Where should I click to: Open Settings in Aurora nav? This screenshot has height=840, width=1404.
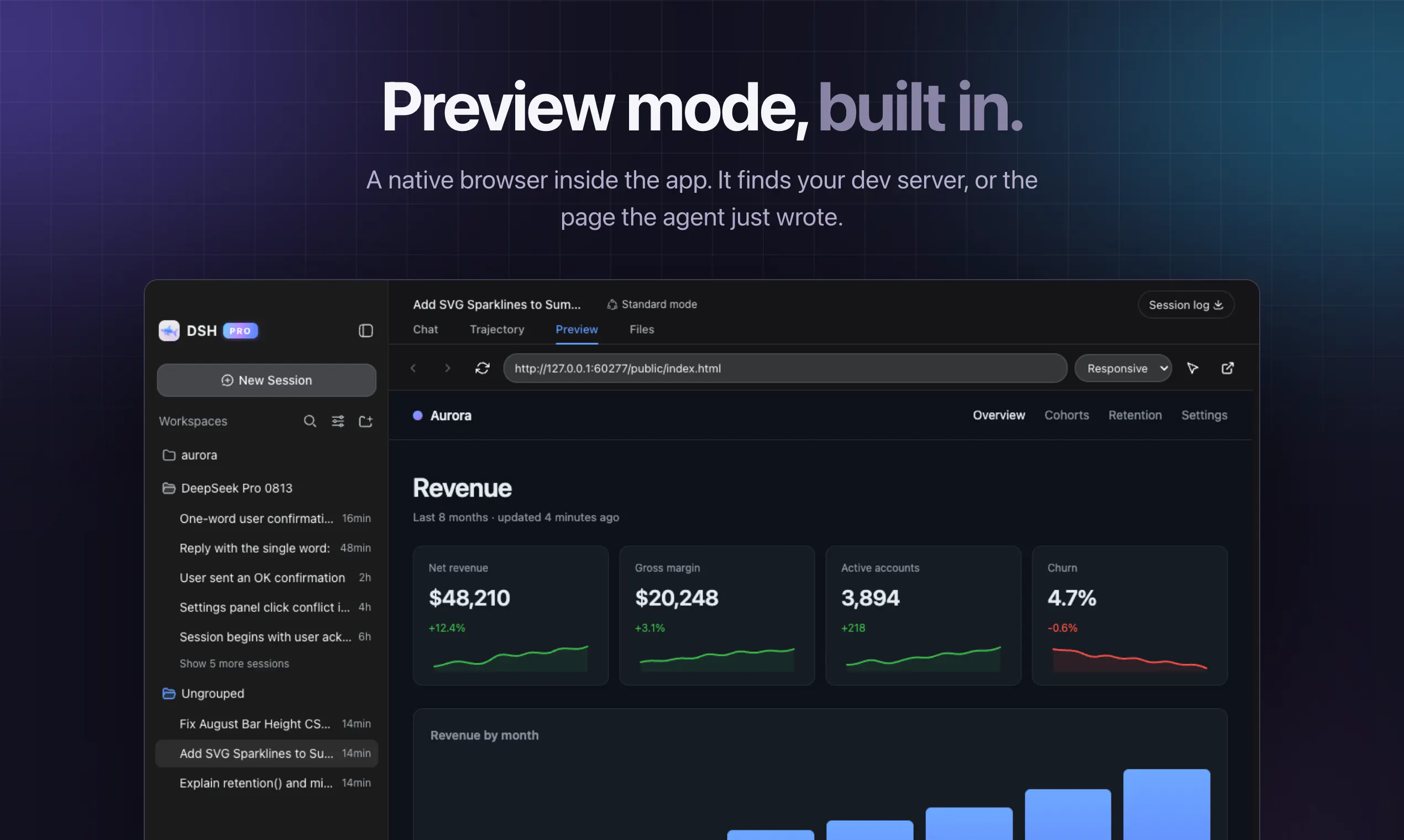[x=1204, y=416]
